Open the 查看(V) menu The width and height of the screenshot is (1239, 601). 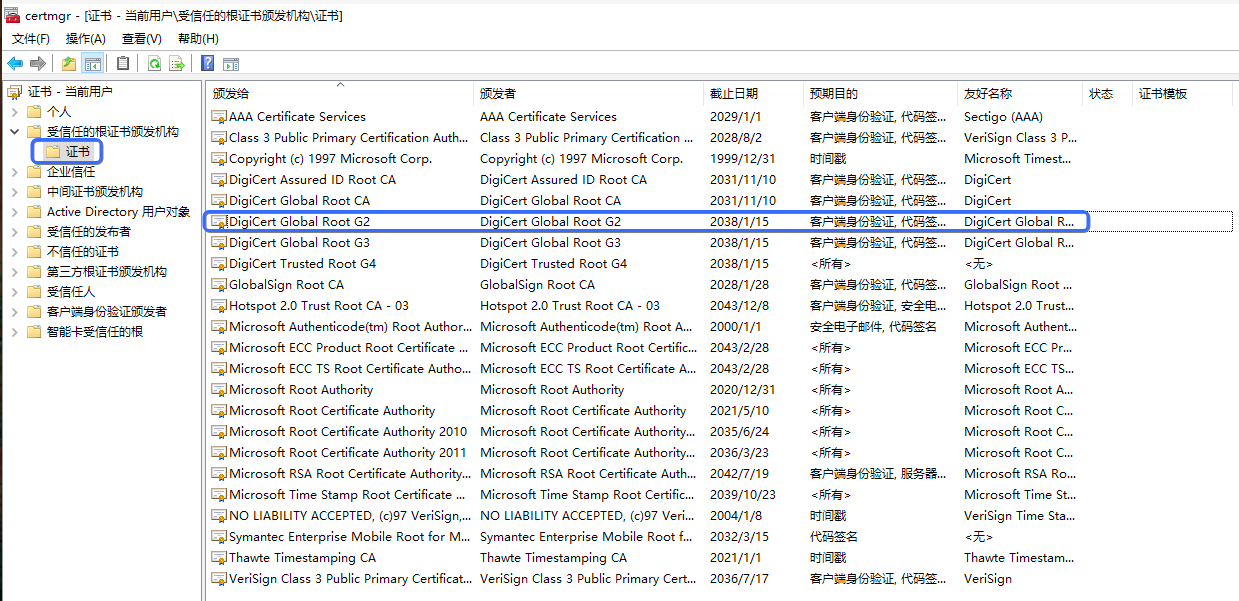[141, 39]
